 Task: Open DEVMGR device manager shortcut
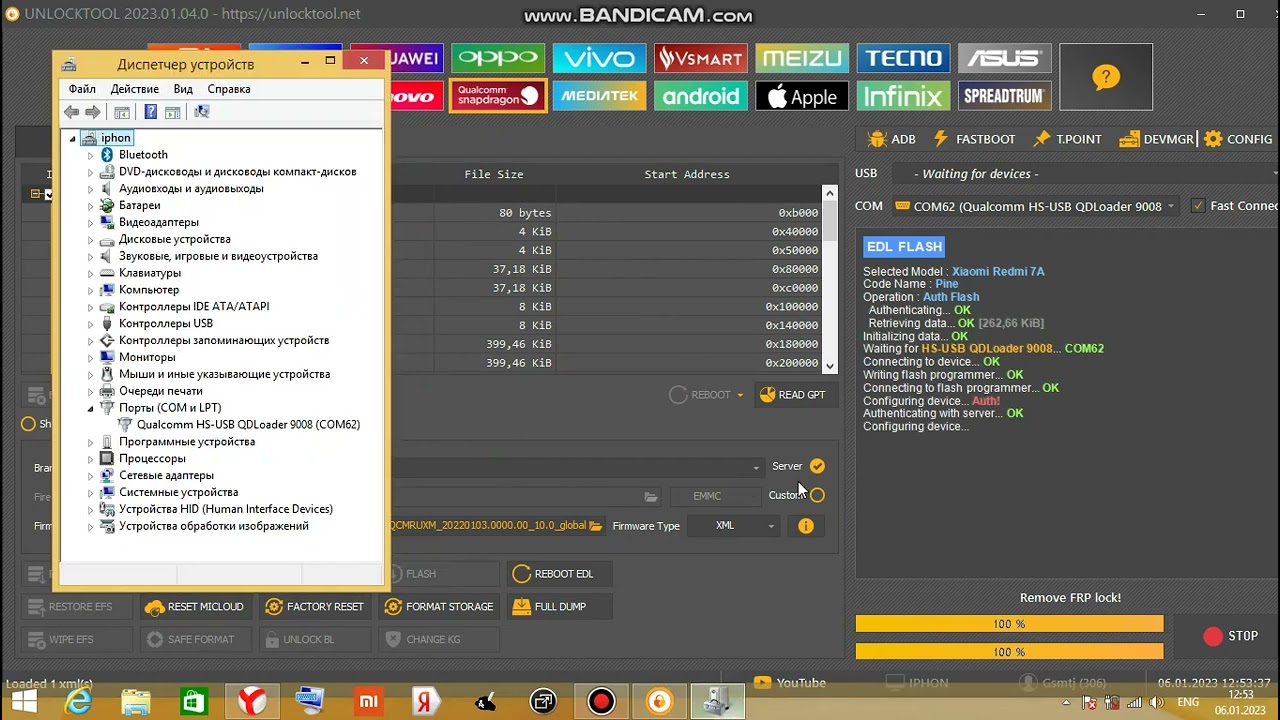(1157, 139)
